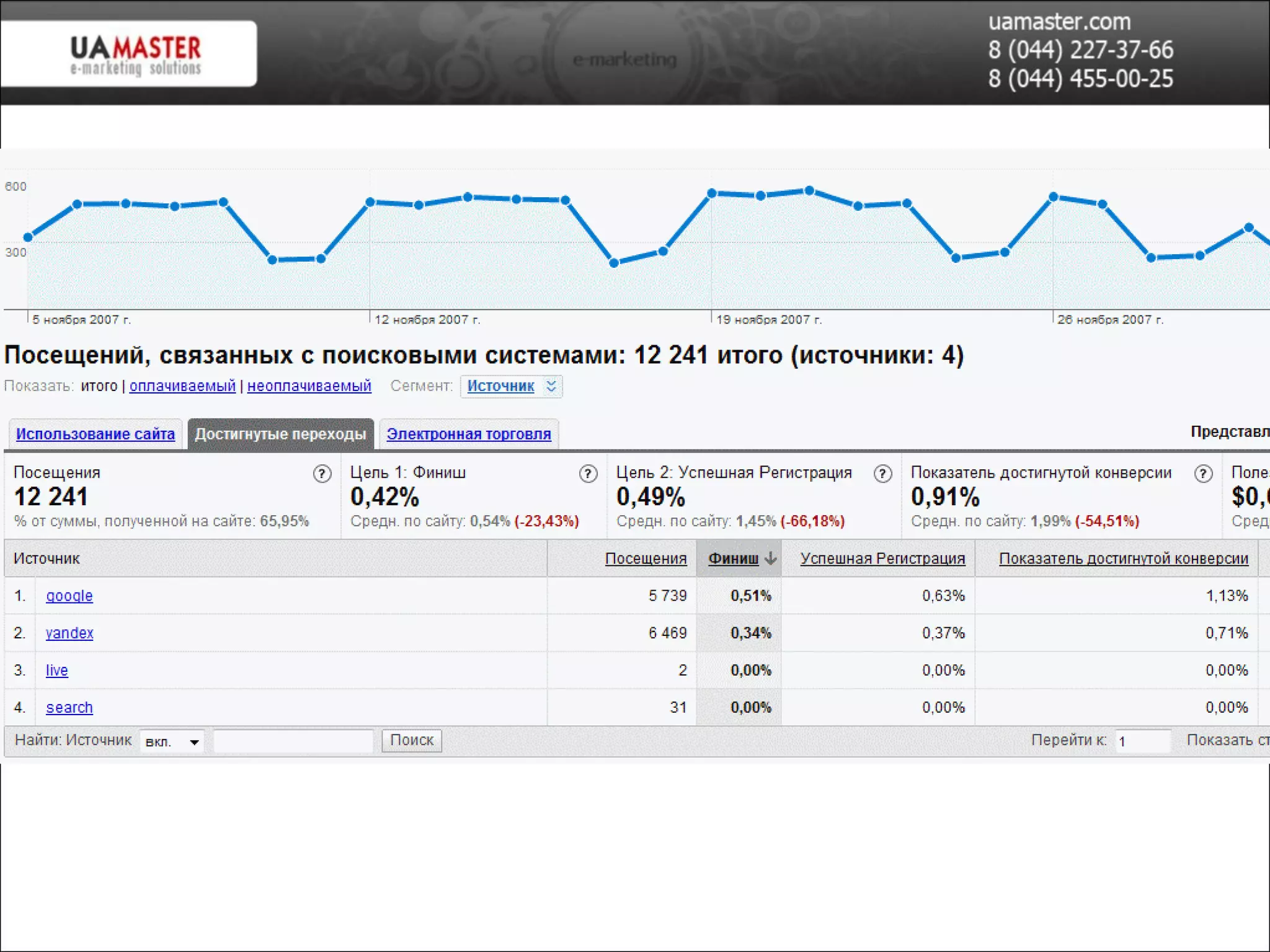This screenshot has width=1270, height=952.
Task: Sort by Успешная Регистрация column
Action: [x=882, y=558]
